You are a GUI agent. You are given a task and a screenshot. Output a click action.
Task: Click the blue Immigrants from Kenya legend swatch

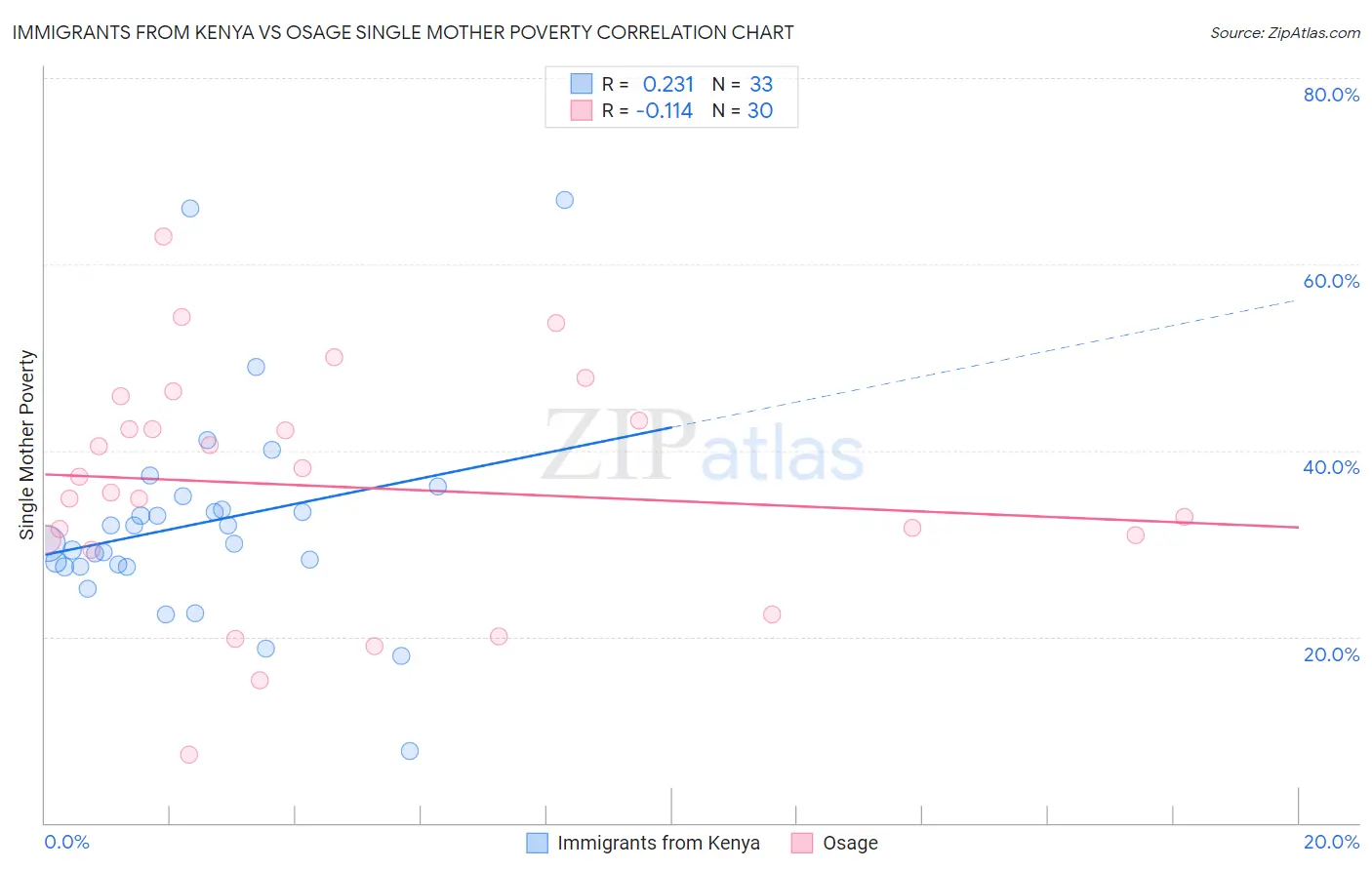pos(537,843)
